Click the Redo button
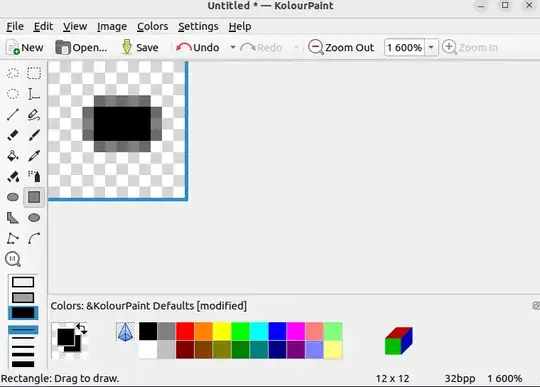Viewport: 540px width, 387px height. tap(261, 47)
